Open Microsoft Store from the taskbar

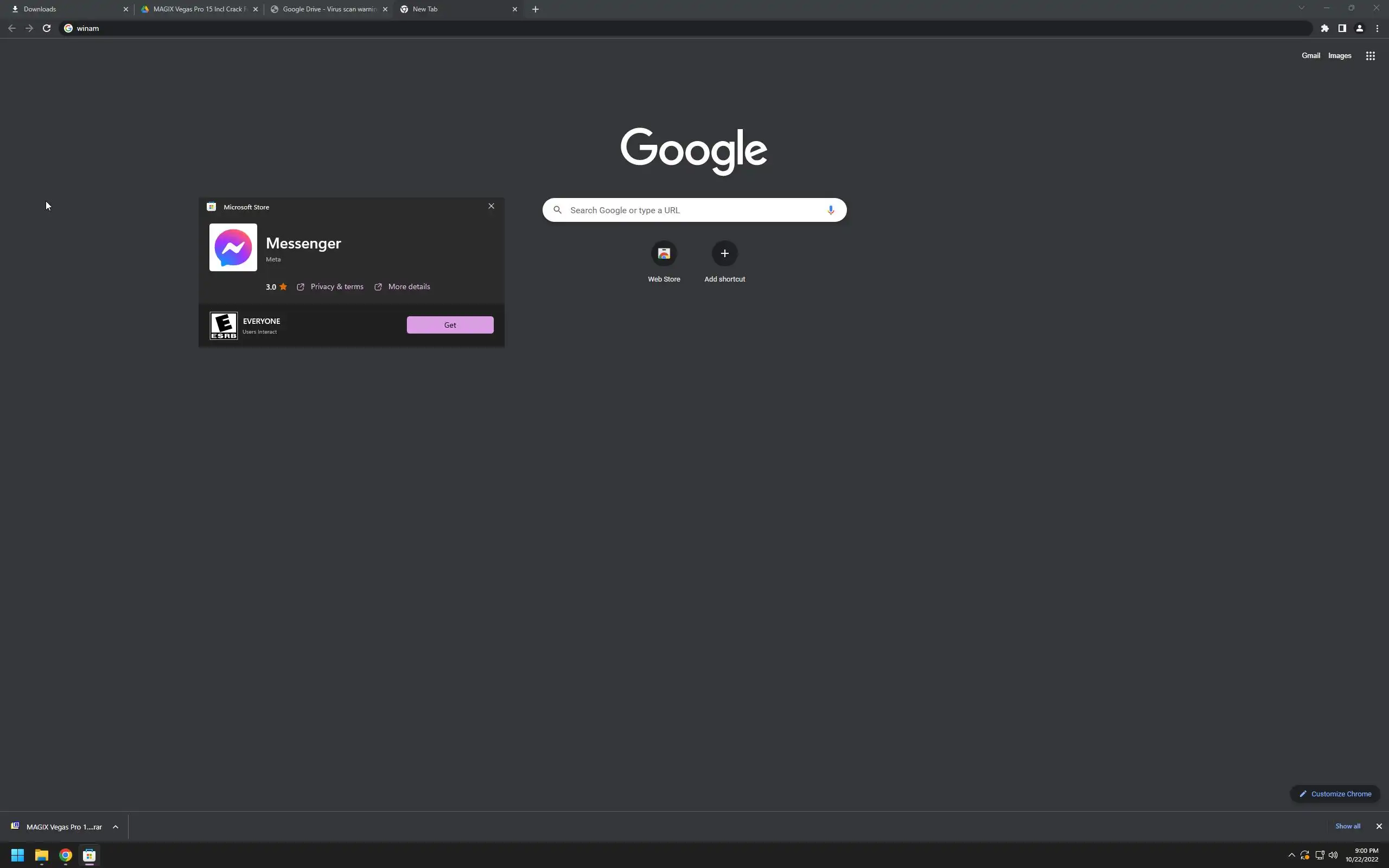[x=89, y=856]
